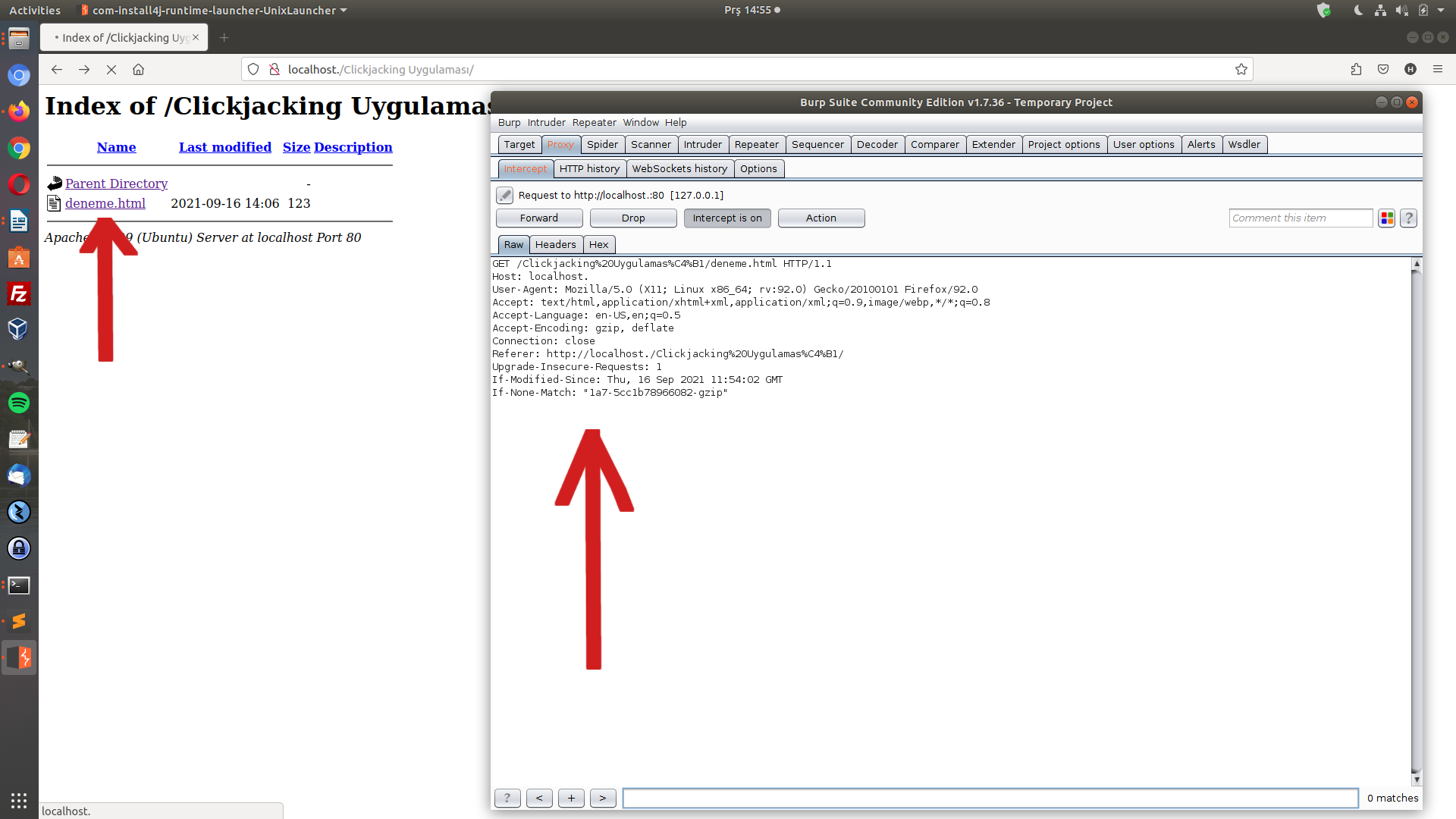Open launcher app menu dropdown in top bar
The width and height of the screenshot is (1456, 819).
(212, 11)
